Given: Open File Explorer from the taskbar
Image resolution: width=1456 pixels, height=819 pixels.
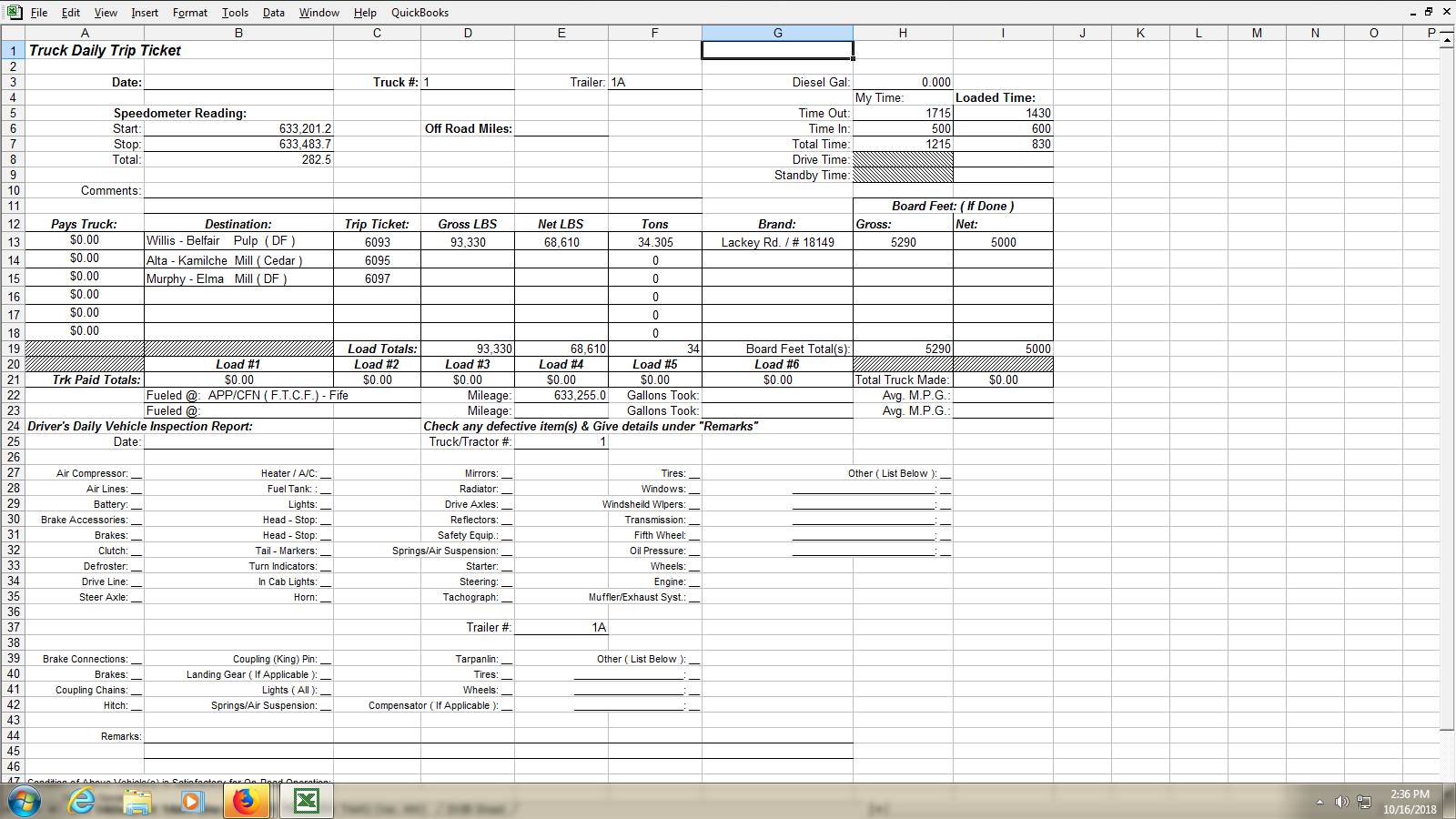Looking at the screenshot, I should point(137,802).
